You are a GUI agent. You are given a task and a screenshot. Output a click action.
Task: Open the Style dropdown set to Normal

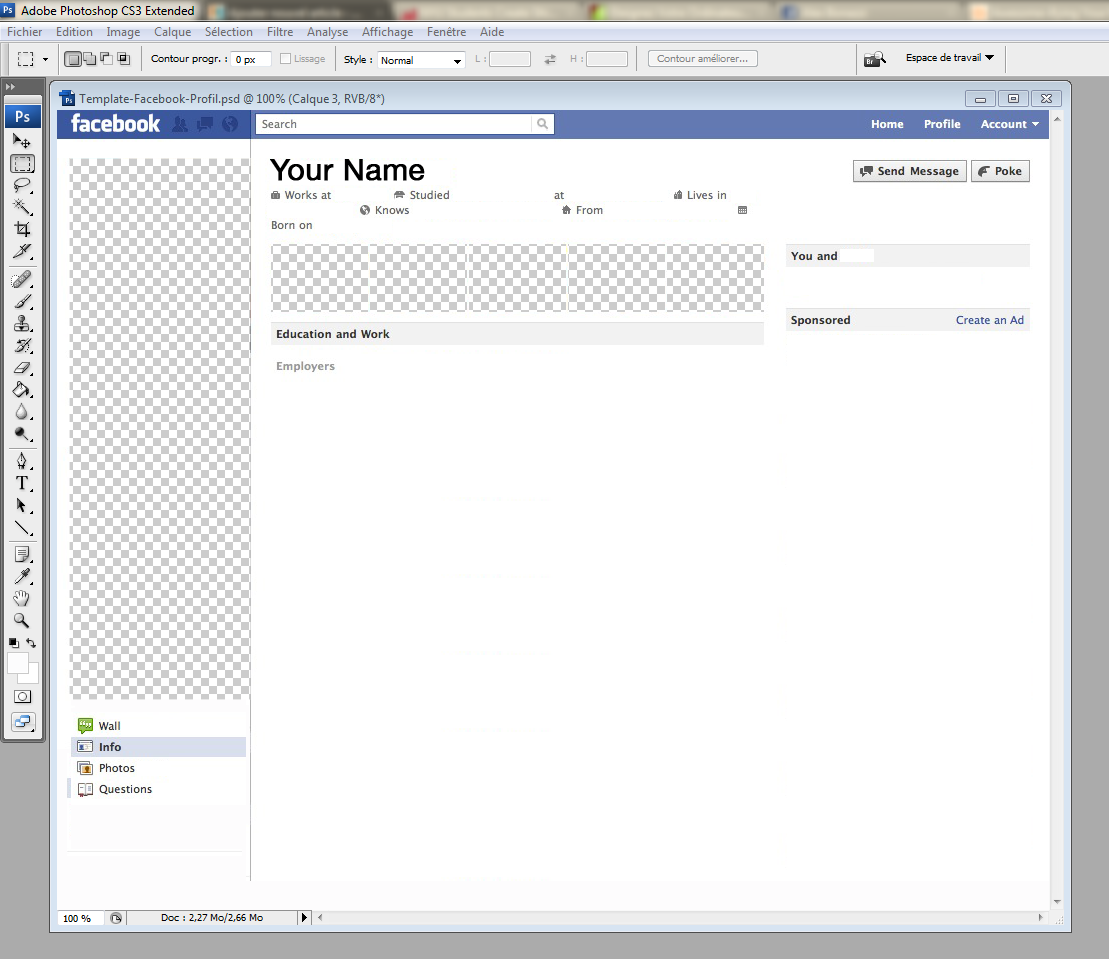(421, 60)
